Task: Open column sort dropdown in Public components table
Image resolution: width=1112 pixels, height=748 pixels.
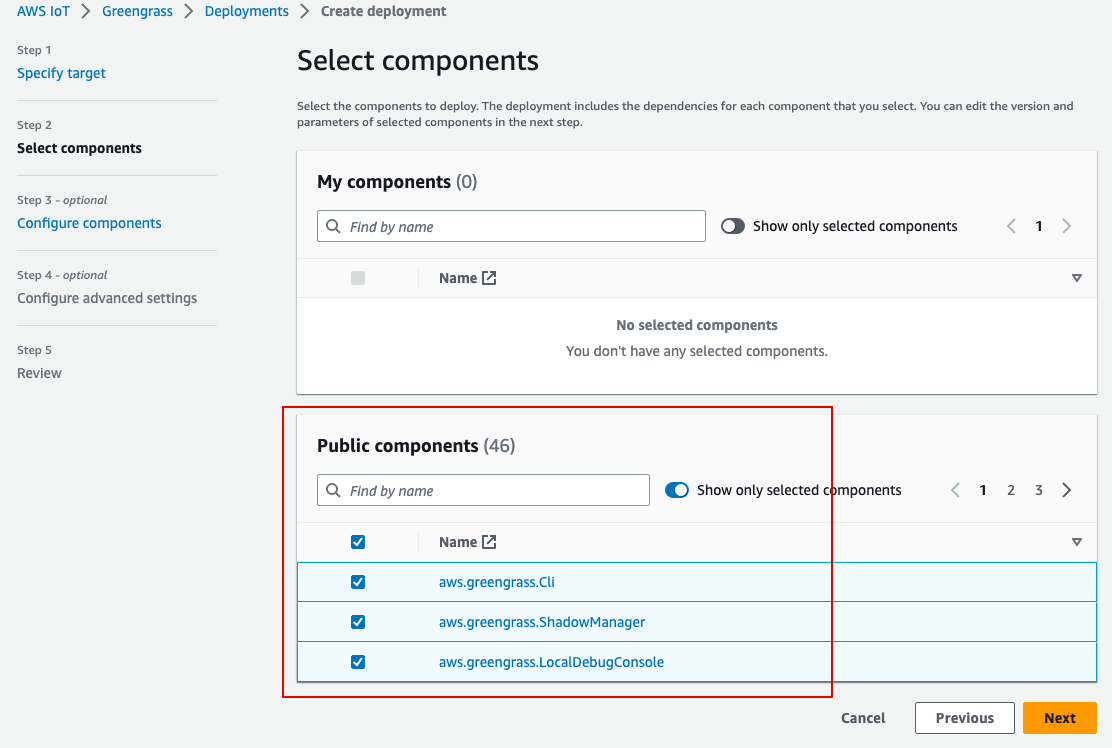Action: point(1077,542)
